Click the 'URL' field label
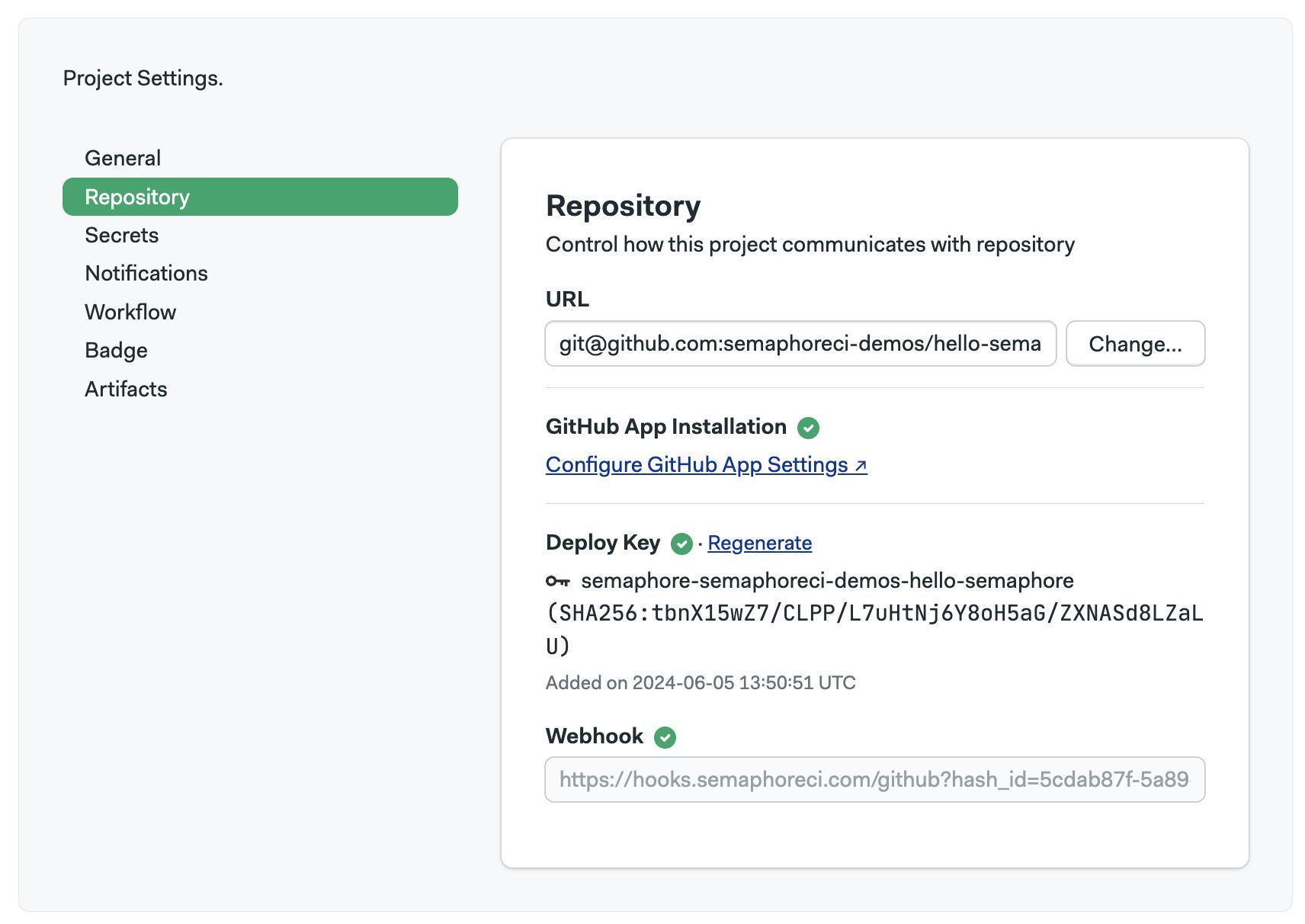1305x924 pixels. [567, 299]
